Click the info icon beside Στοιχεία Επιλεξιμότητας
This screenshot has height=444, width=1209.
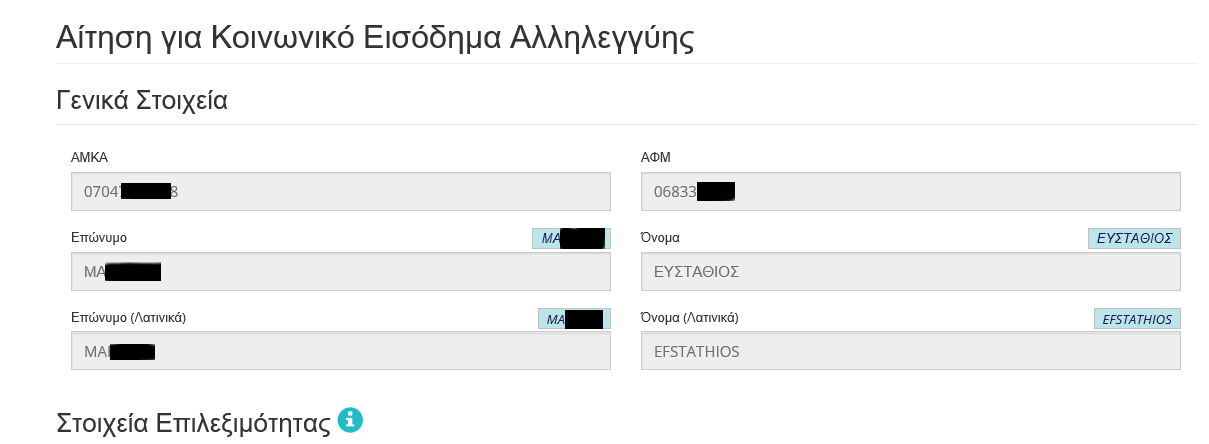pyautogui.click(x=350, y=420)
